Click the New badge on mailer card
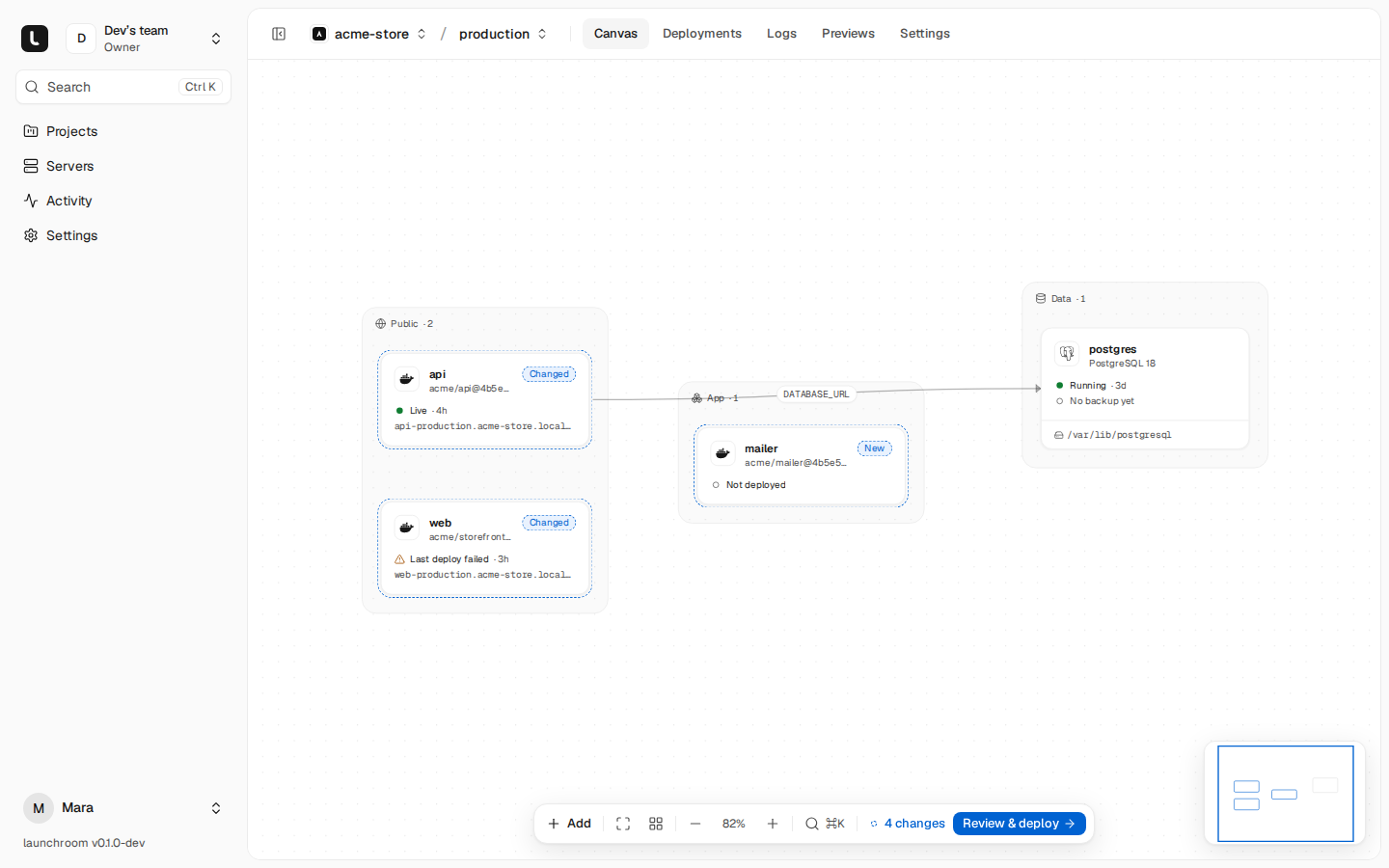This screenshot has width=1389, height=868. point(875,448)
